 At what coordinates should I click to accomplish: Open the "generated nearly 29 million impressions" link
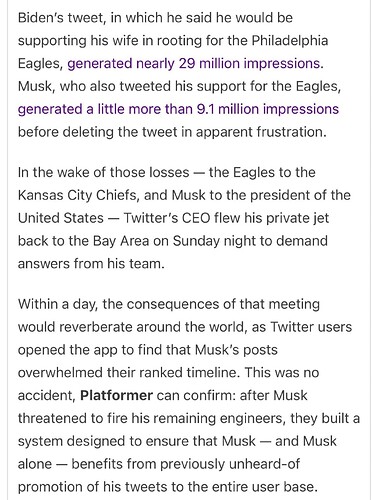click(195, 64)
